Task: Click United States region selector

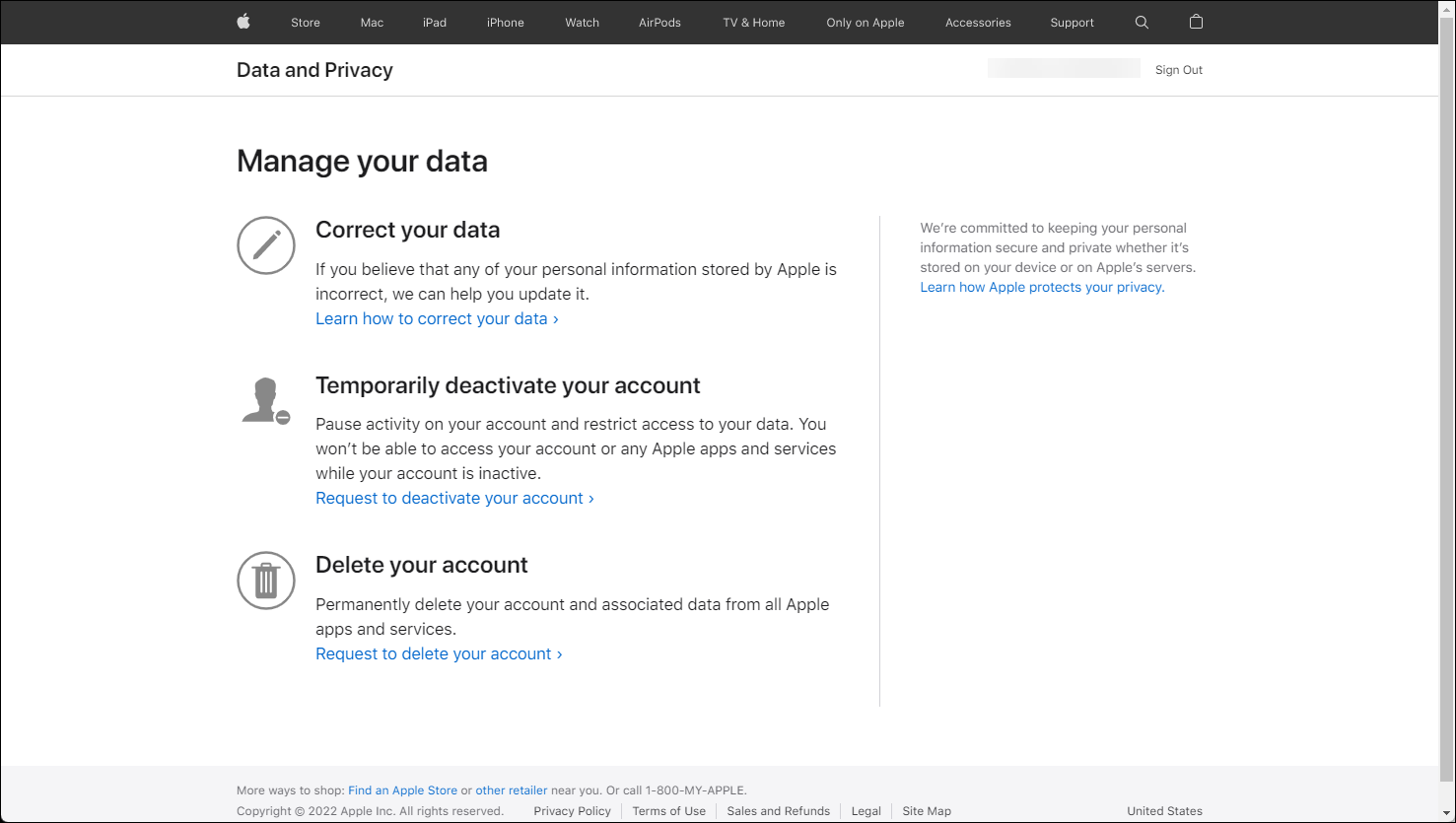Action: [1164, 811]
